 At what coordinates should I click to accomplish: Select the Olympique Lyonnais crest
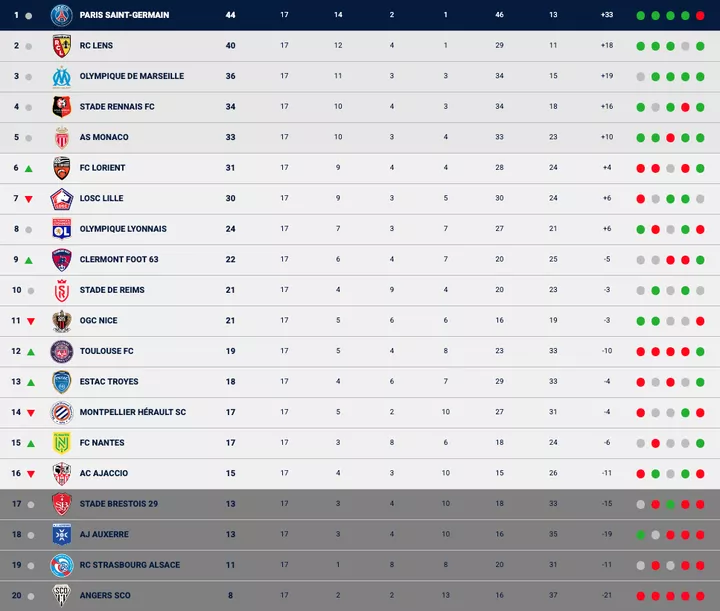point(62,229)
